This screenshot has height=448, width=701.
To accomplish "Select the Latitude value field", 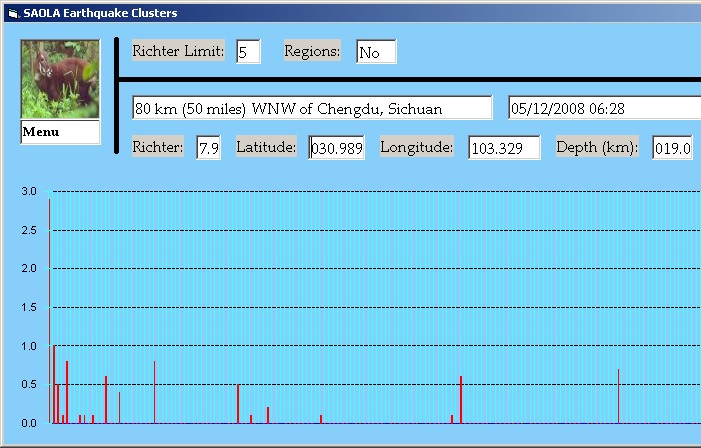I will pyautogui.click(x=336, y=148).
